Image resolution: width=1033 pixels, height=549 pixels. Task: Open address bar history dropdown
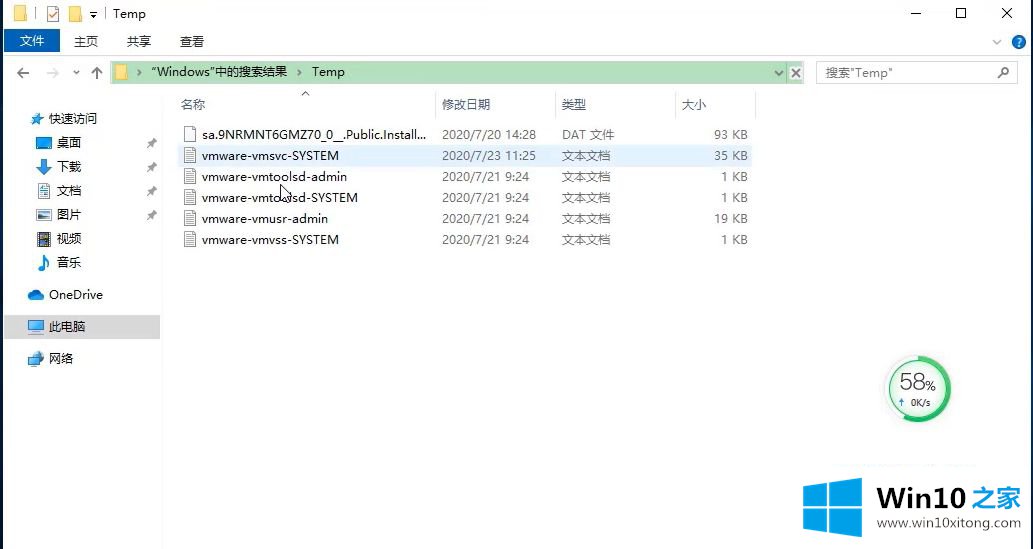click(x=779, y=73)
